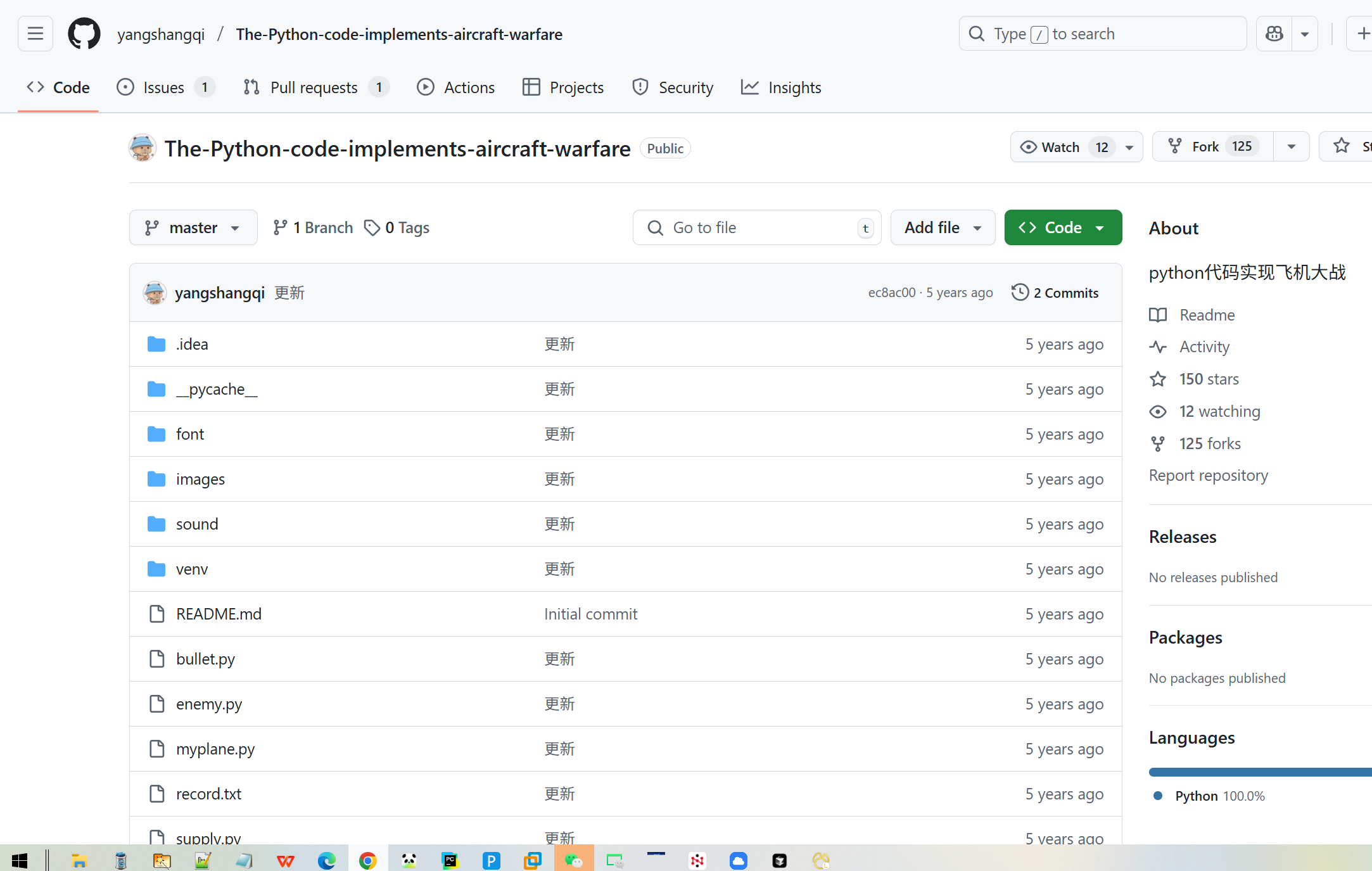Click the Tags icon link
This screenshot has height=871, width=1372.
(x=372, y=227)
